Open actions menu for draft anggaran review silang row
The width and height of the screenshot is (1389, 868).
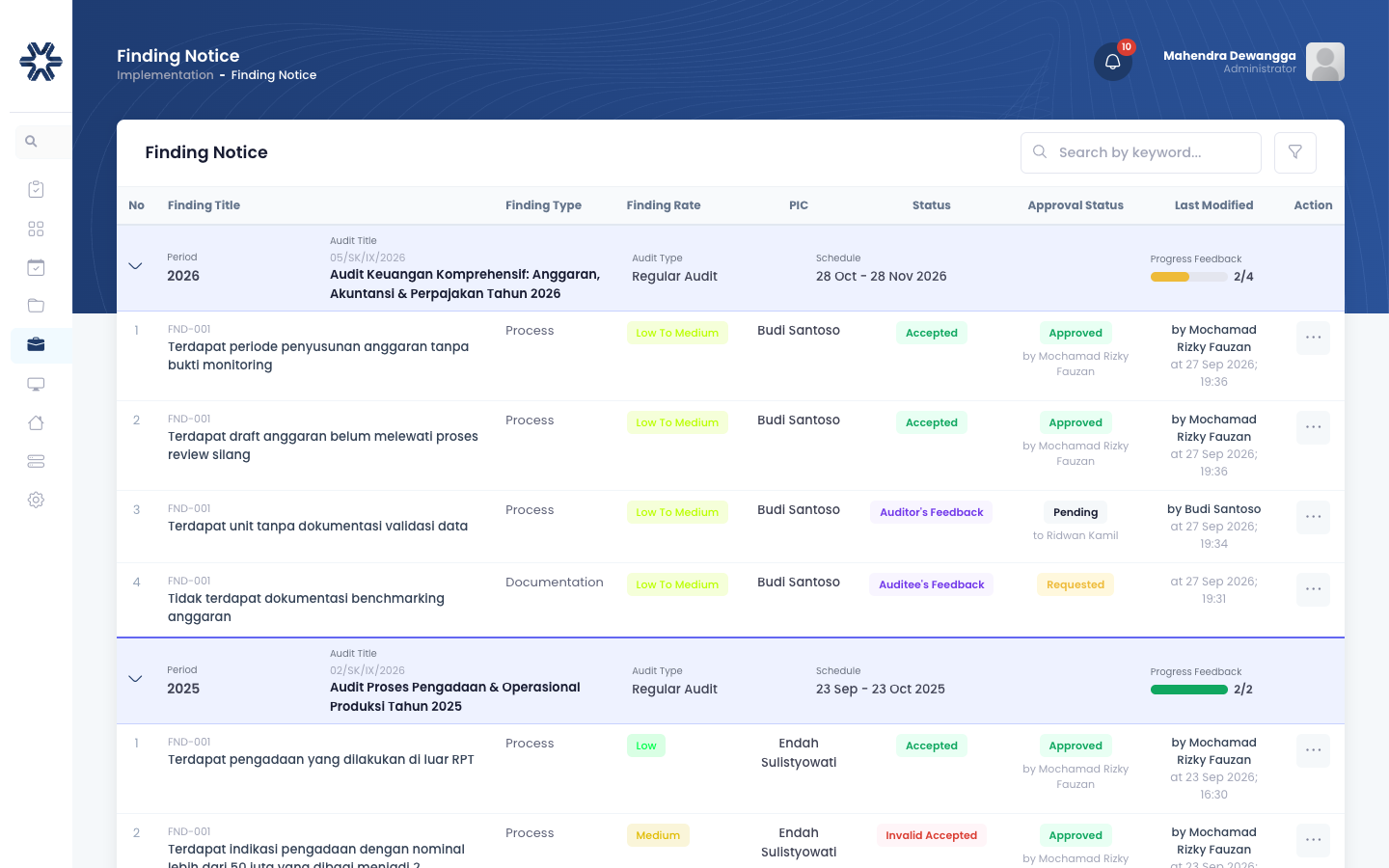(x=1313, y=427)
